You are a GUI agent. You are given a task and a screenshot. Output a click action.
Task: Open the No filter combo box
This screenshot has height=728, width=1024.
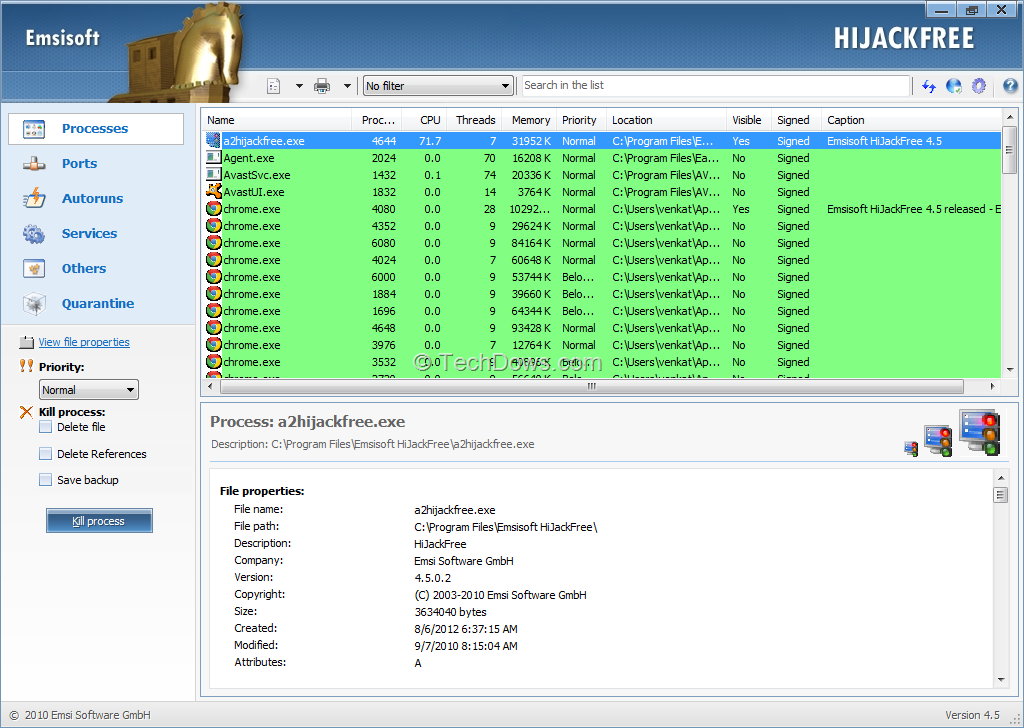click(x=438, y=86)
